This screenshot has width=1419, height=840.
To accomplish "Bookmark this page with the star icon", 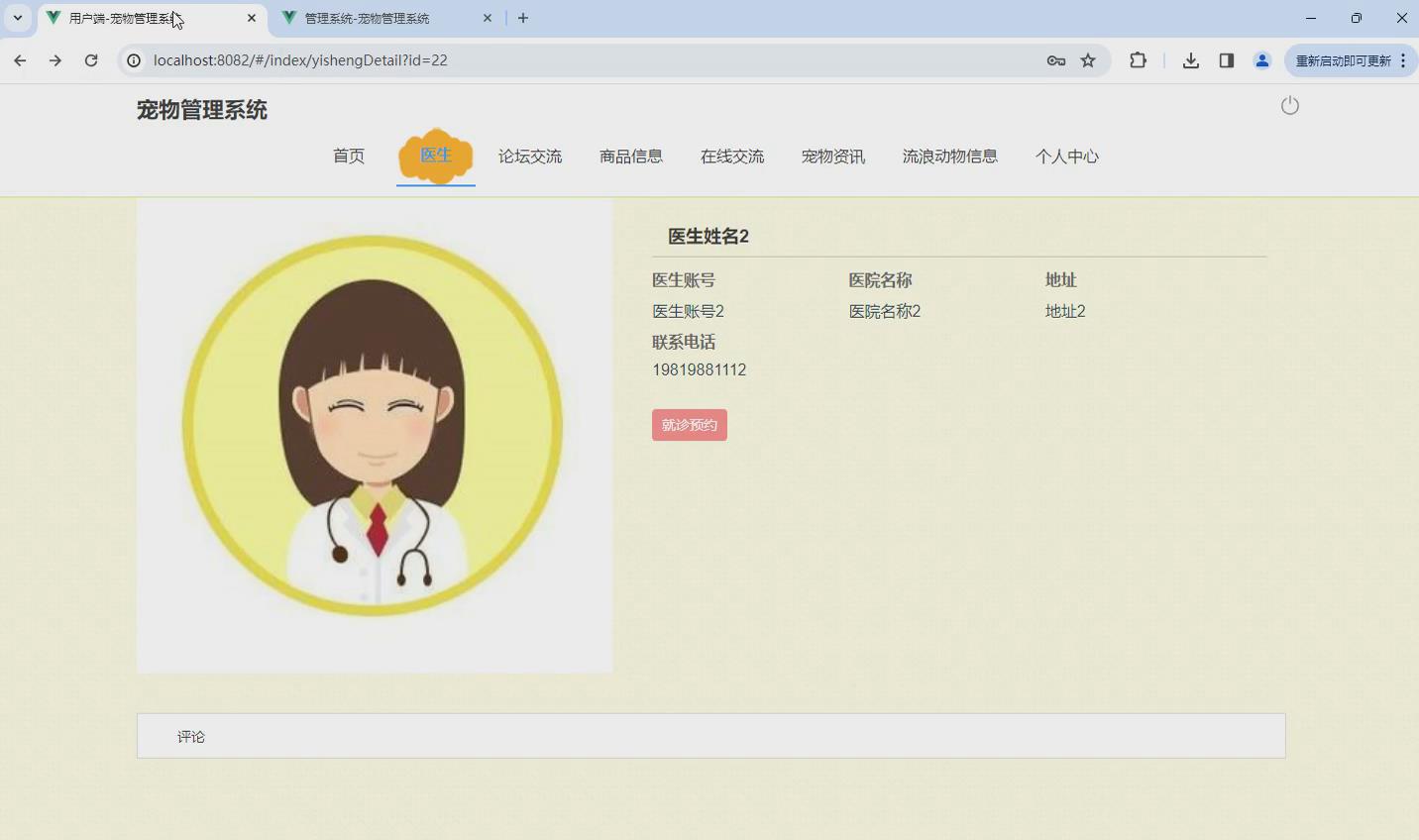I will tap(1088, 60).
